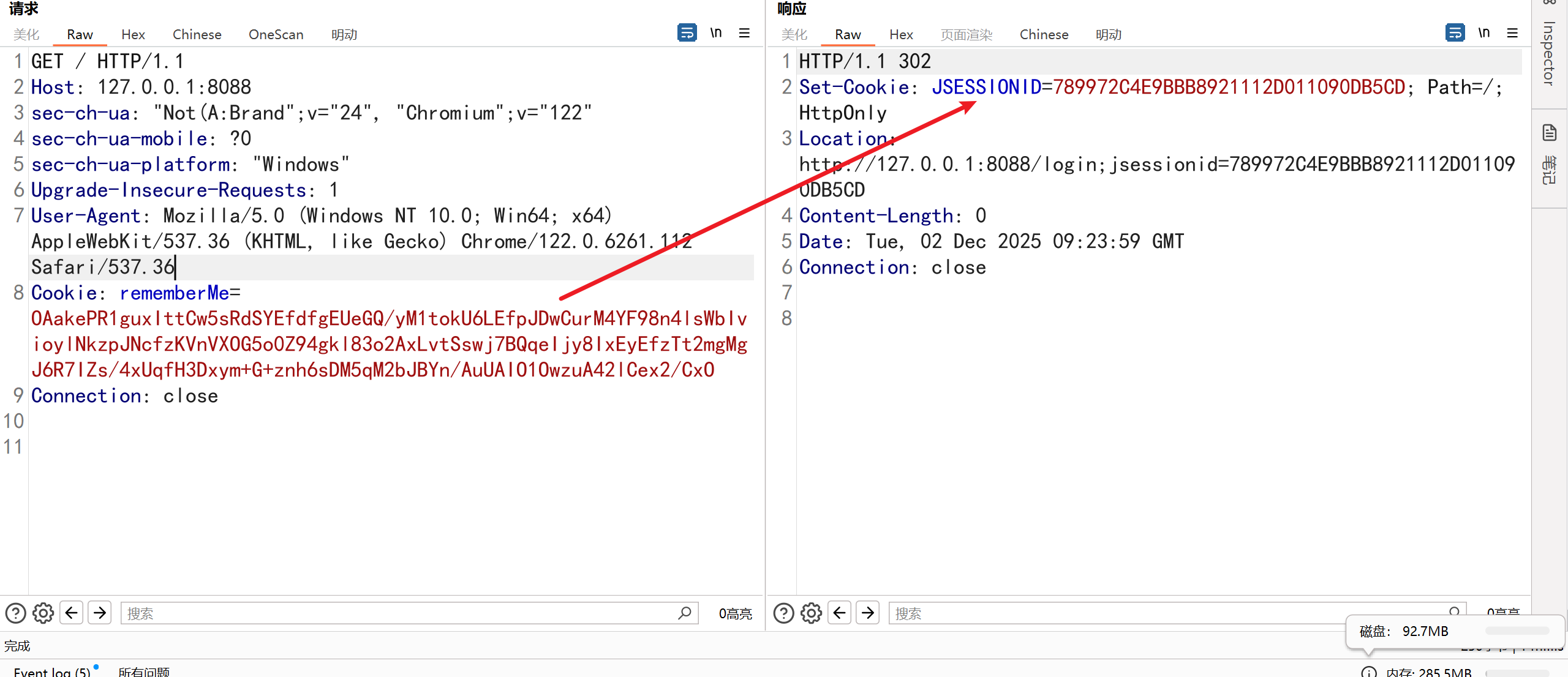Open response search help icon
This screenshot has height=677, width=1568.
[x=783, y=613]
